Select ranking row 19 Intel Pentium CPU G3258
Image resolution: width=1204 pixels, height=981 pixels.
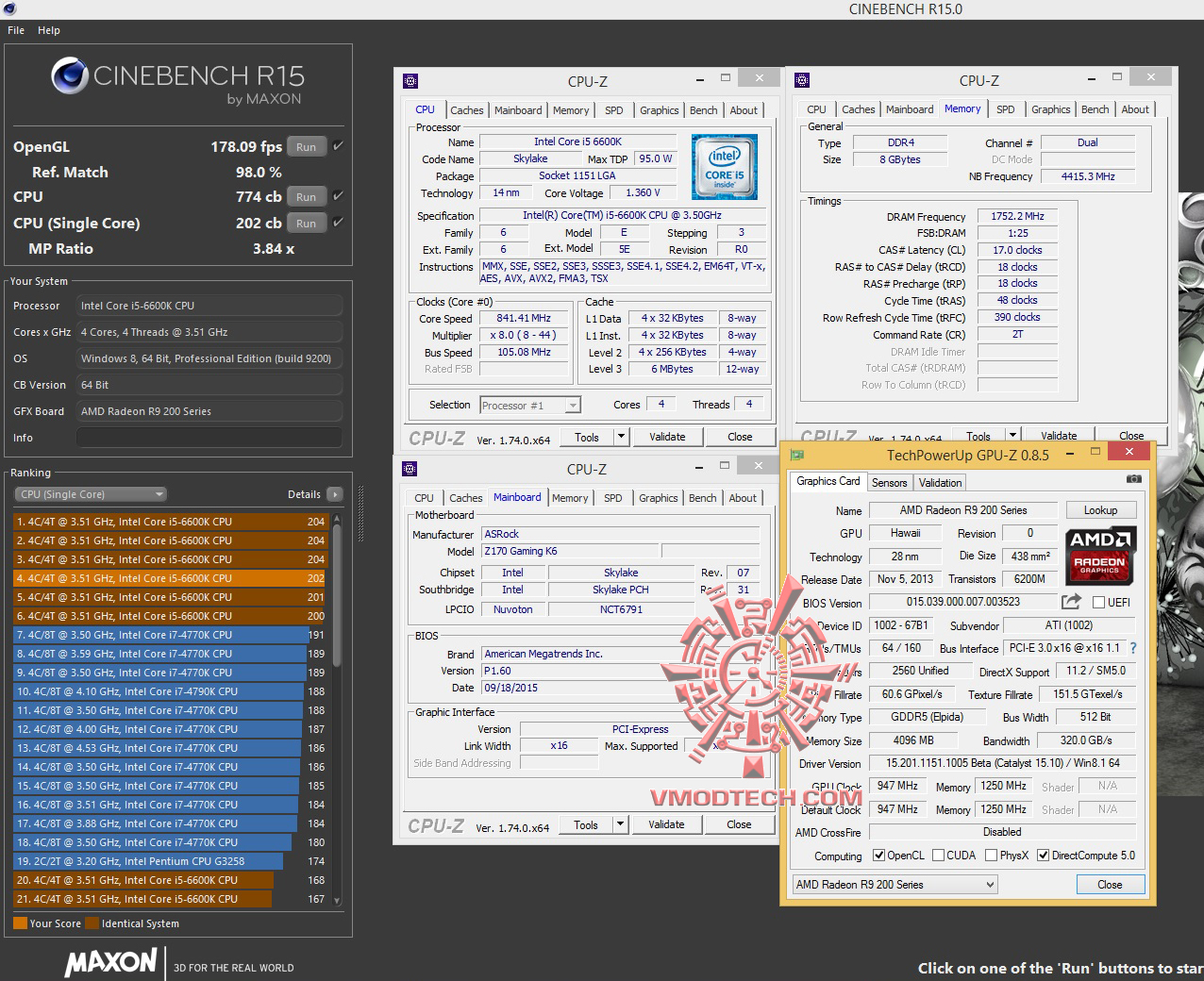tap(171, 861)
